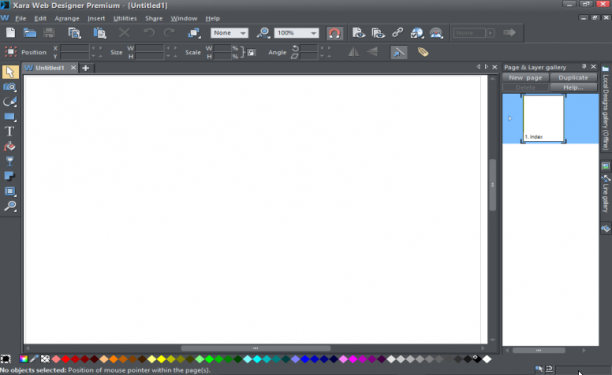
Task: Click the Undo arrow icon
Action: [149, 33]
